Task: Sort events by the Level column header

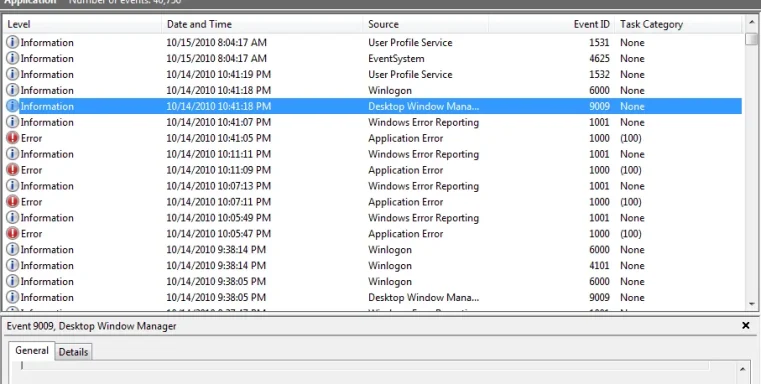Action: tap(82, 24)
